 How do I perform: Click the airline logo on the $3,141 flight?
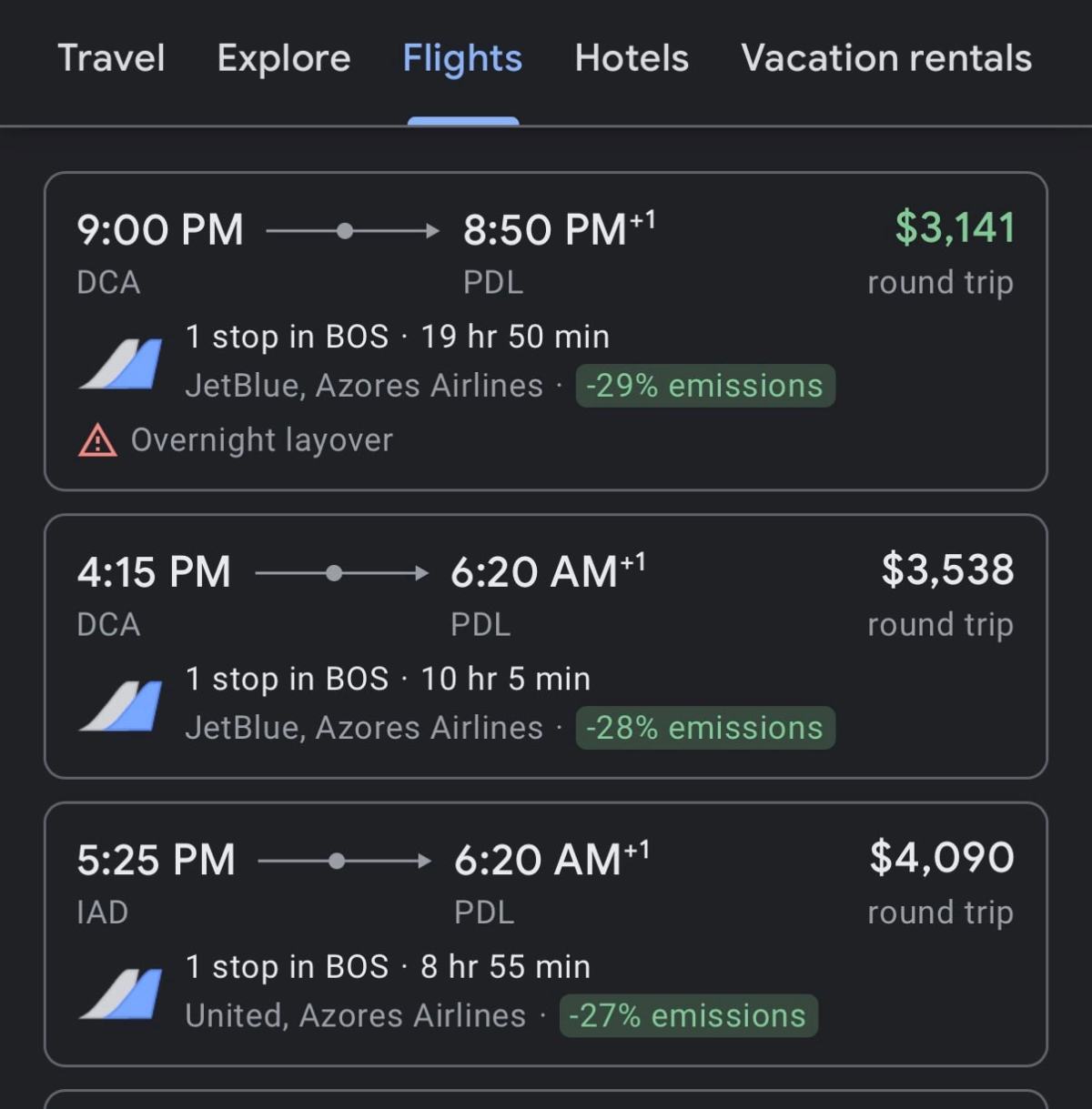pos(121,363)
